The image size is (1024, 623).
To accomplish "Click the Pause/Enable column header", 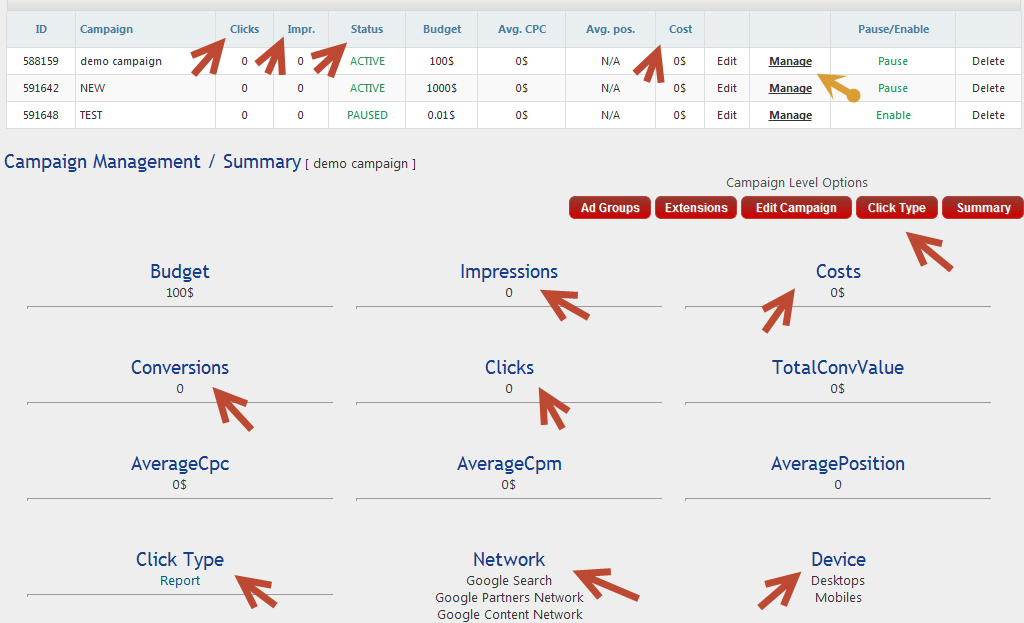I will [x=893, y=29].
